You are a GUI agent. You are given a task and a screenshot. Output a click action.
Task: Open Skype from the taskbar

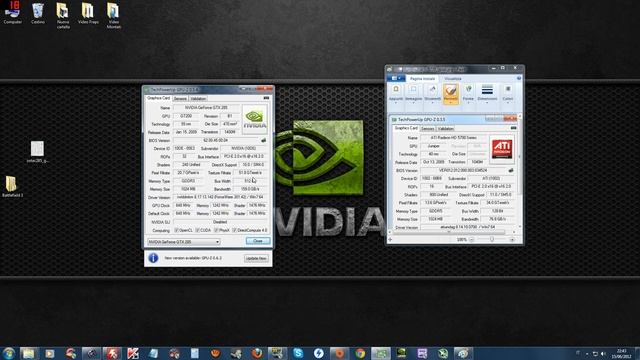298,353
